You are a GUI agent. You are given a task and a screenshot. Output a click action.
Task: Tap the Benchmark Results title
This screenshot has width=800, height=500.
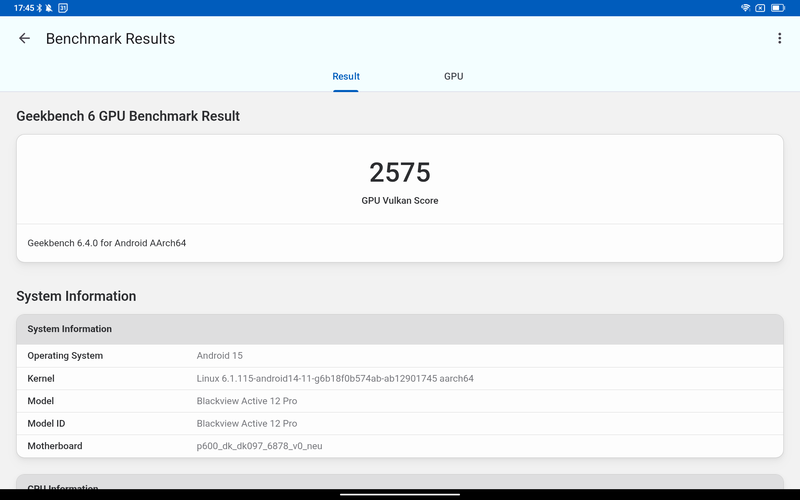click(x=110, y=38)
